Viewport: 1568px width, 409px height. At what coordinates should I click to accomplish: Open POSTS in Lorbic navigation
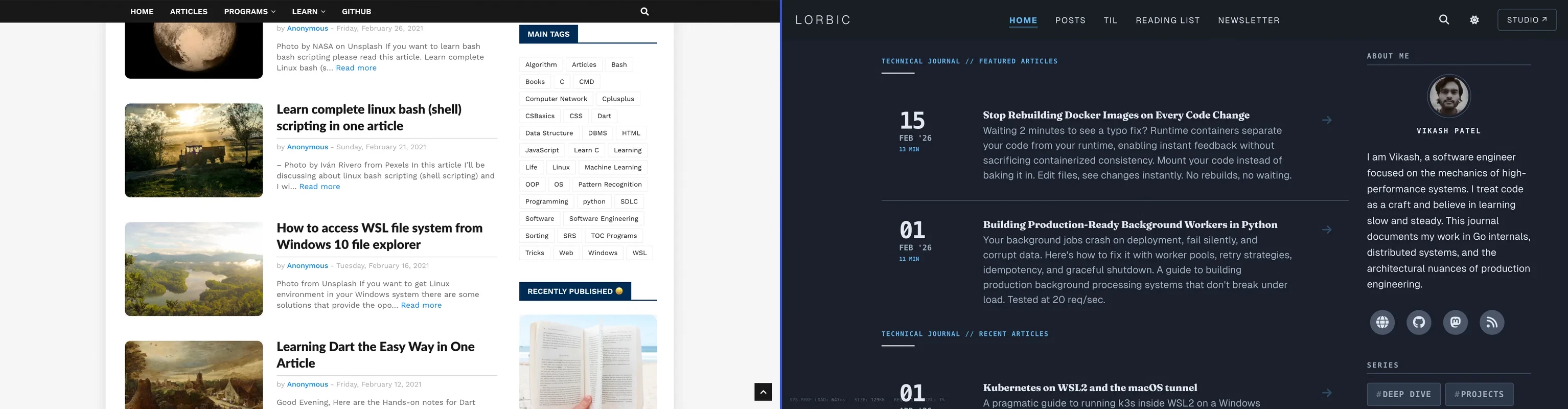[x=1070, y=20]
